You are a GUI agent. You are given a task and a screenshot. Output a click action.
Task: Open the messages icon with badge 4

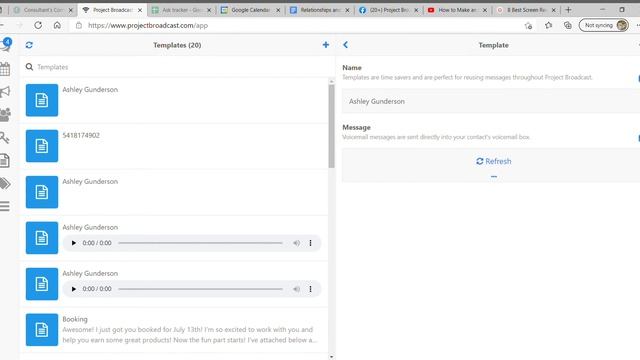[x=6, y=44]
